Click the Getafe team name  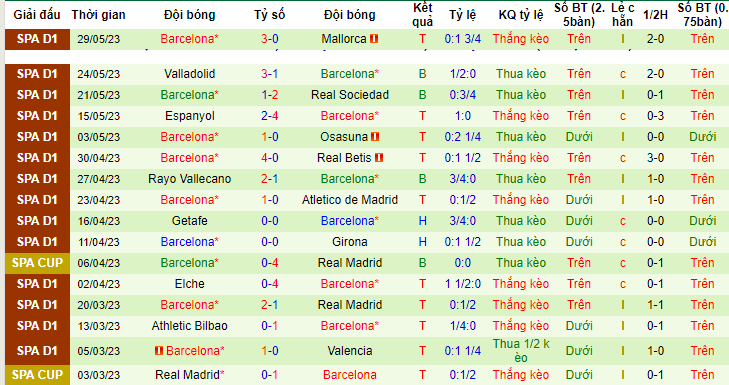pyautogui.click(x=190, y=221)
